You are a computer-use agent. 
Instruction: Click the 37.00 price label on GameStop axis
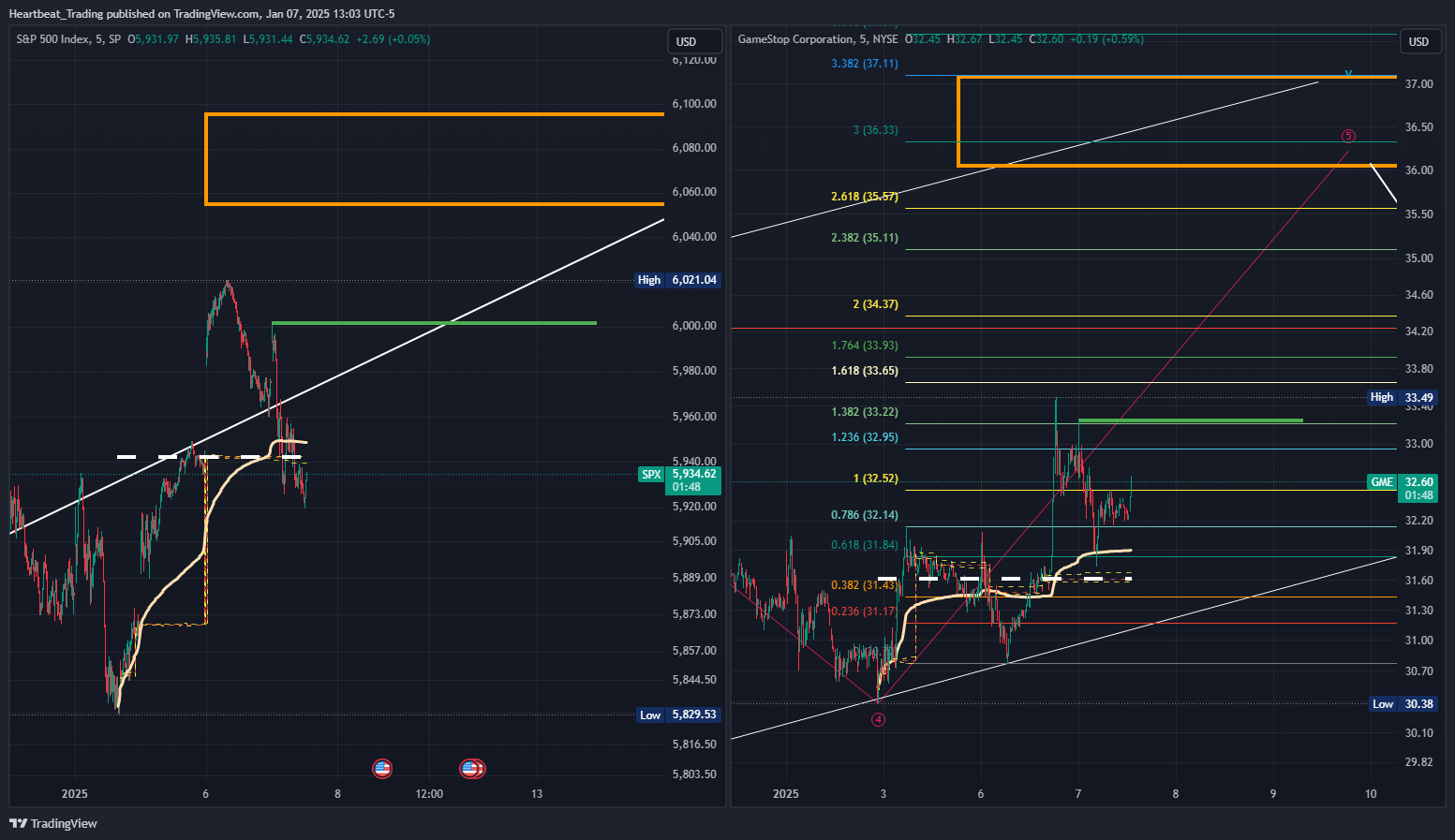coord(1419,84)
